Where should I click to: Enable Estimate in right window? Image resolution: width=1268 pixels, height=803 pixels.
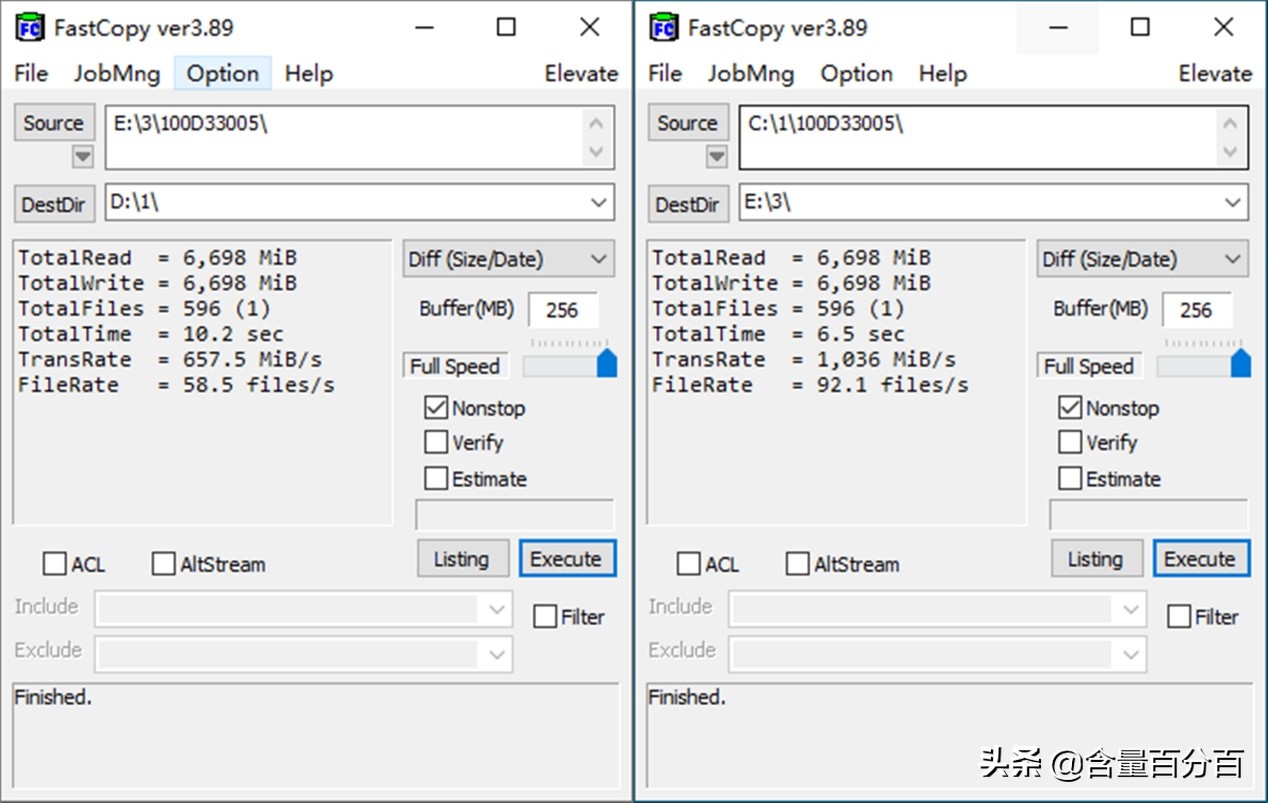point(1070,478)
